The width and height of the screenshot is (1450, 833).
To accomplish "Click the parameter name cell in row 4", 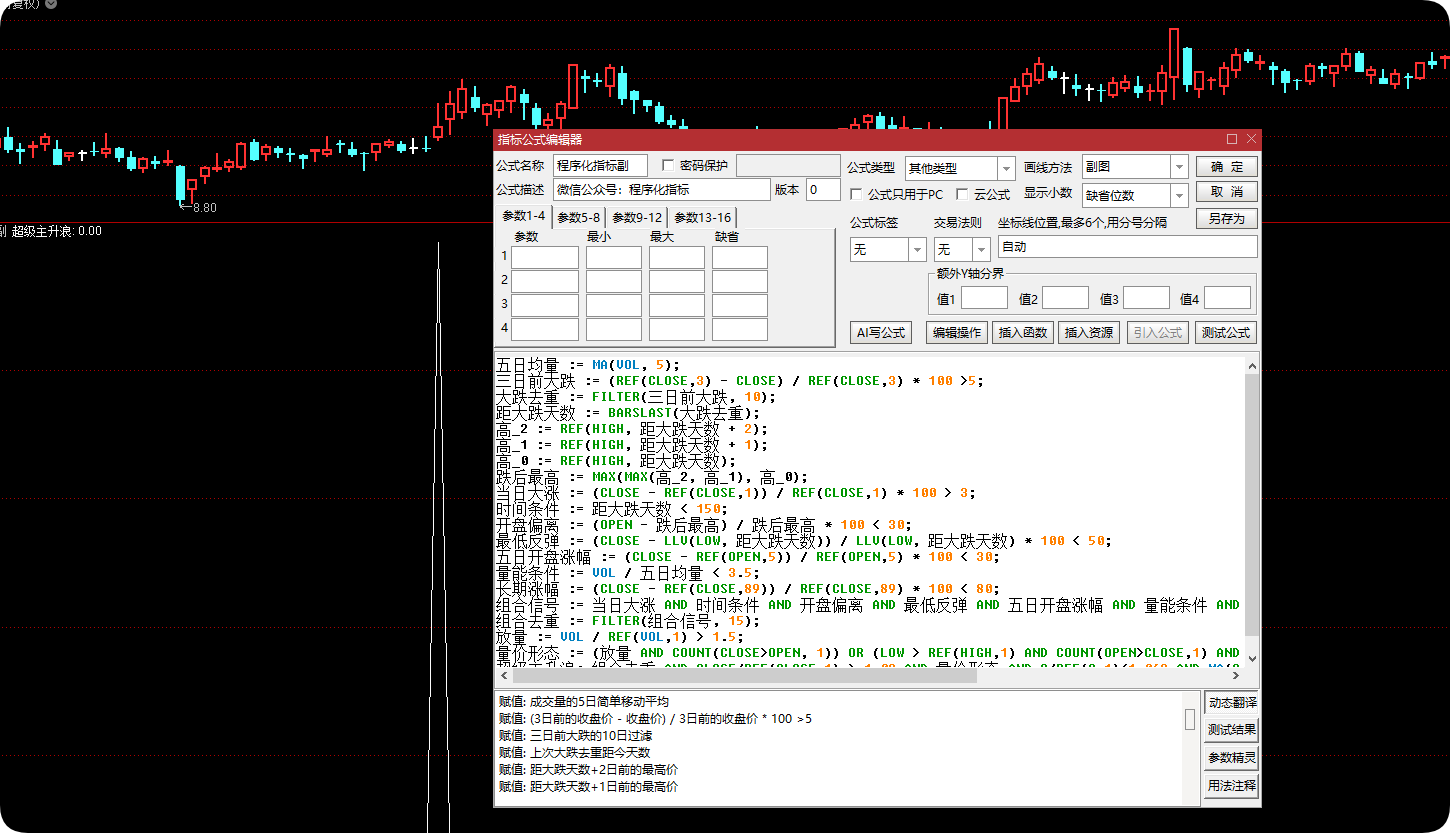I will (x=545, y=329).
